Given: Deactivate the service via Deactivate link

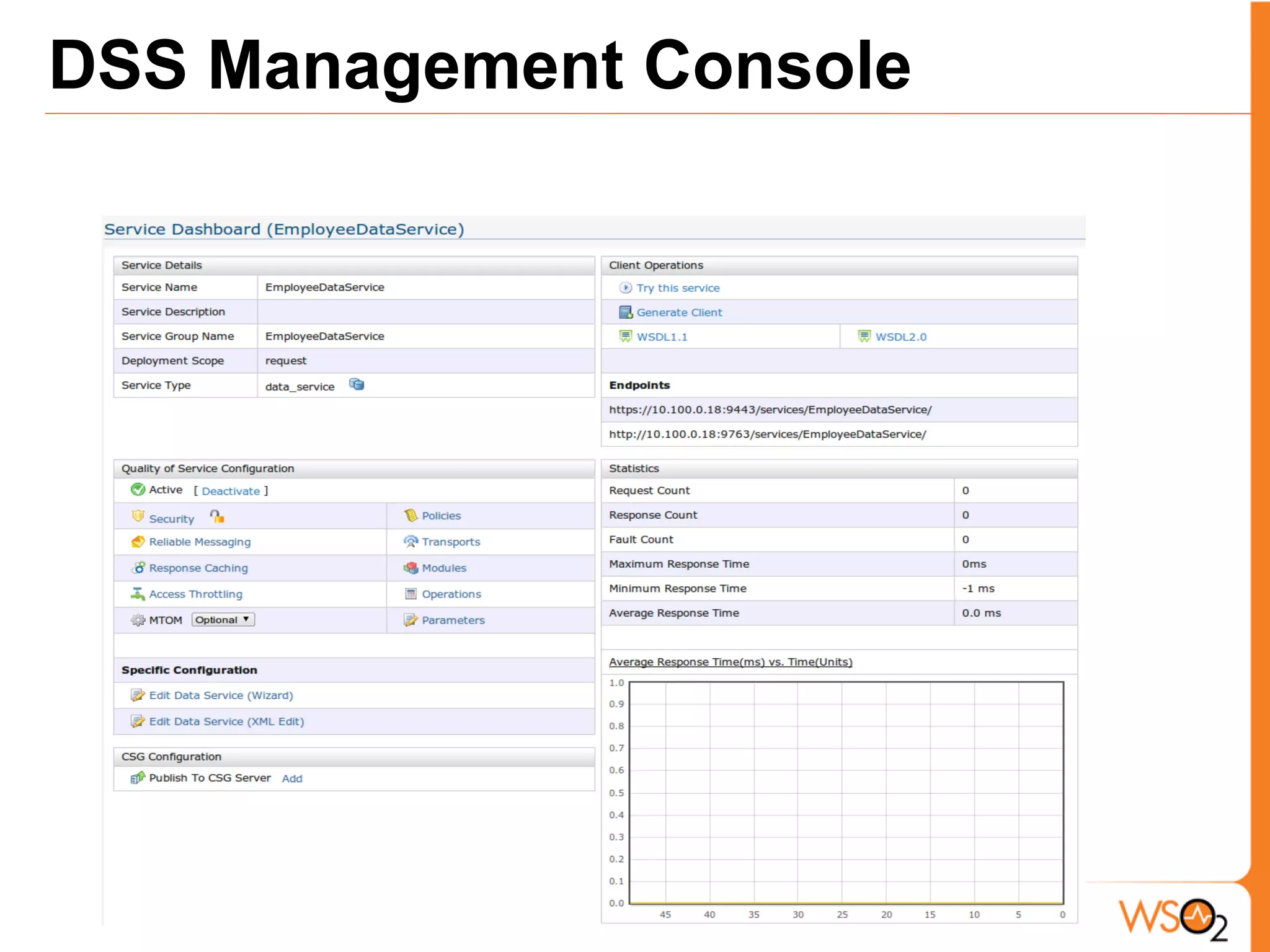Looking at the screenshot, I should [231, 491].
